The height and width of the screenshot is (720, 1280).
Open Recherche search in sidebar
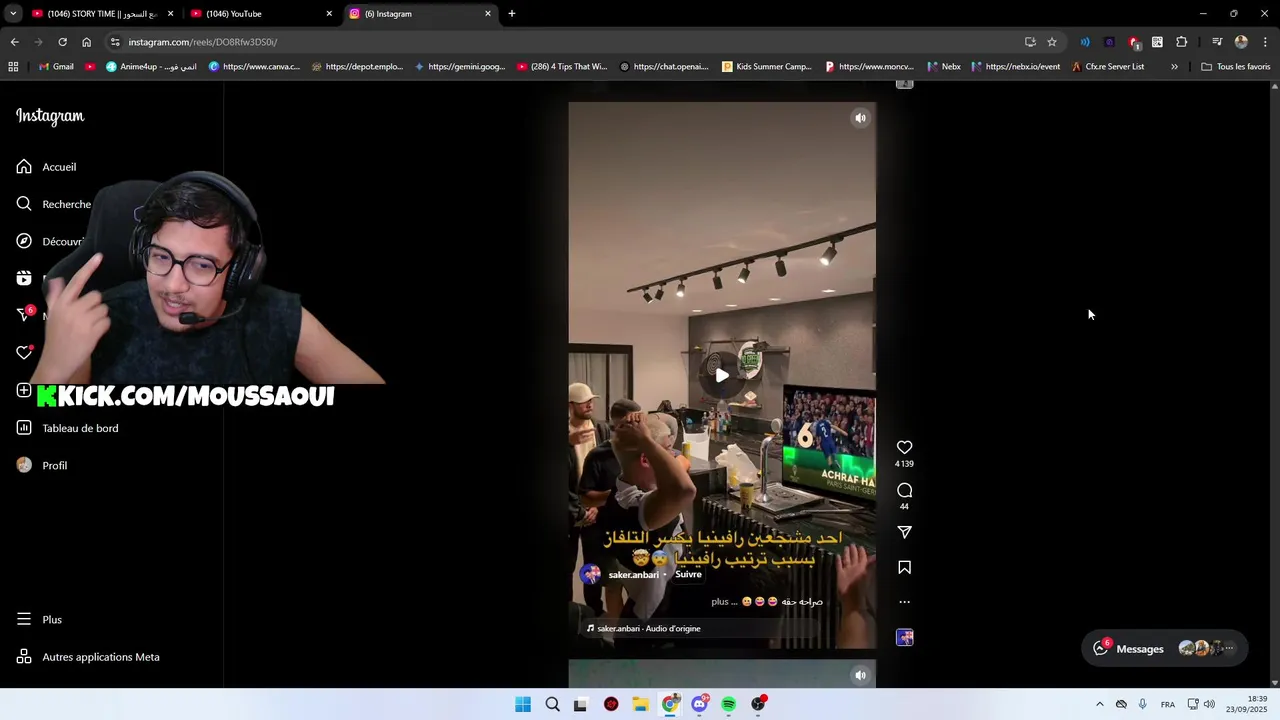click(x=53, y=204)
